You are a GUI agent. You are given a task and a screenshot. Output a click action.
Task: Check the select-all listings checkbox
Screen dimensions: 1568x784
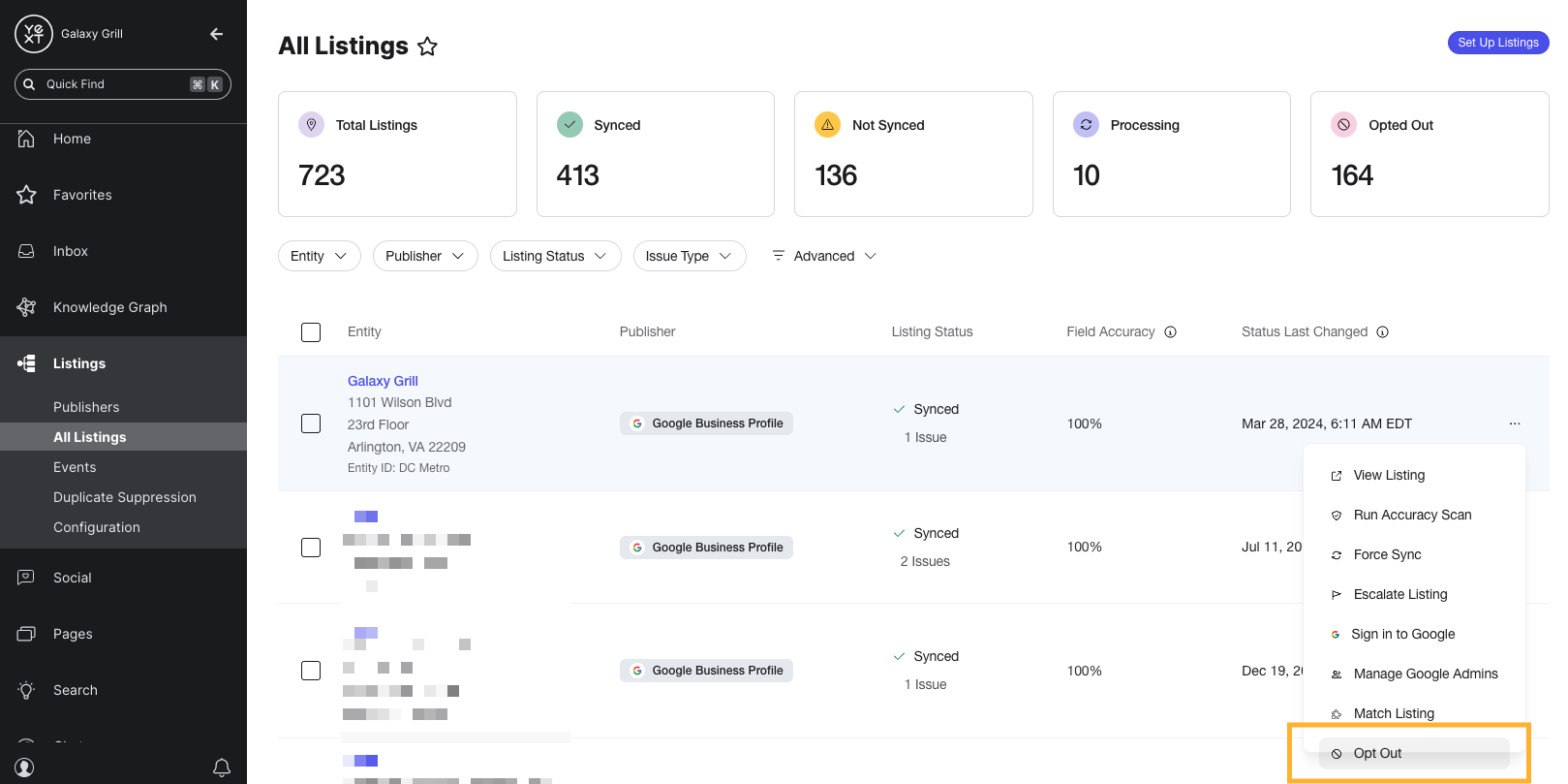click(311, 332)
